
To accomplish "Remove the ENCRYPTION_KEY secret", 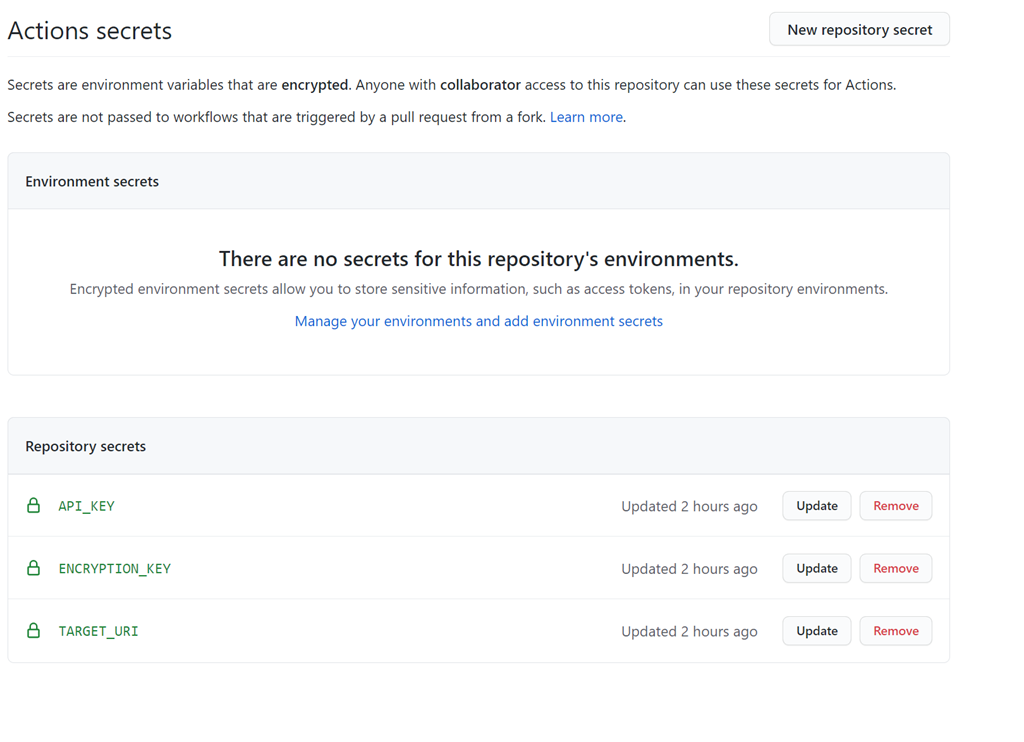I will click(895, 568).
